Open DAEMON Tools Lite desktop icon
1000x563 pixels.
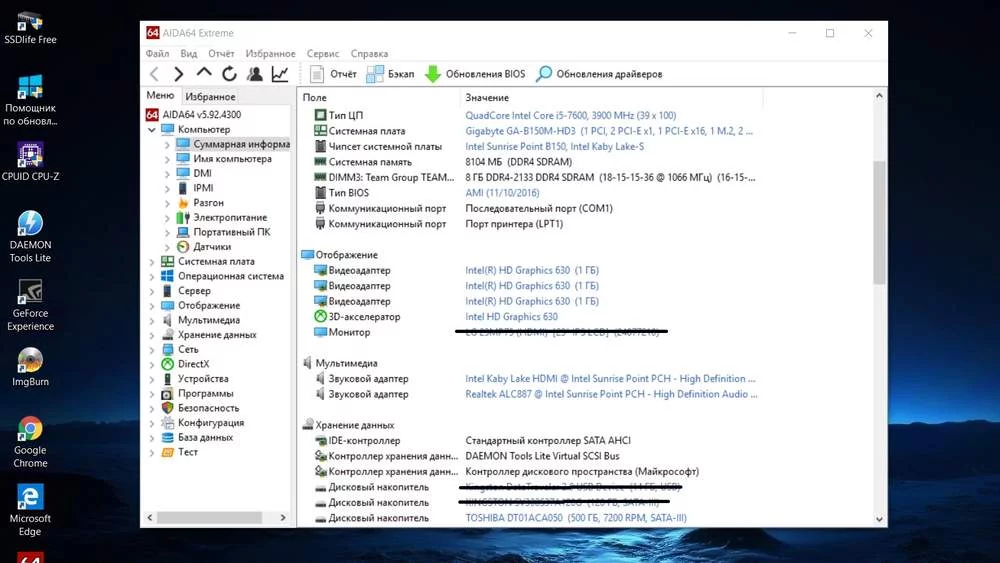click(x=30, y=237)
